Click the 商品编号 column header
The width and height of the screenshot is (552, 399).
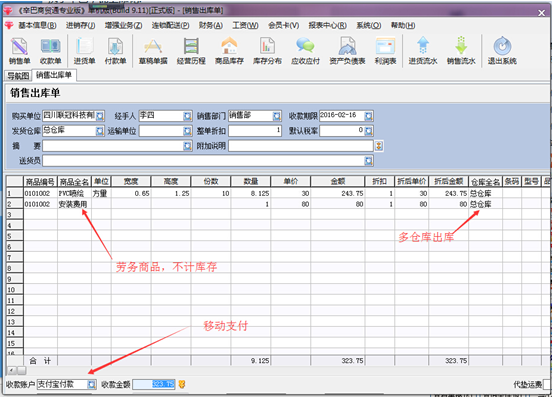point(40,181)
